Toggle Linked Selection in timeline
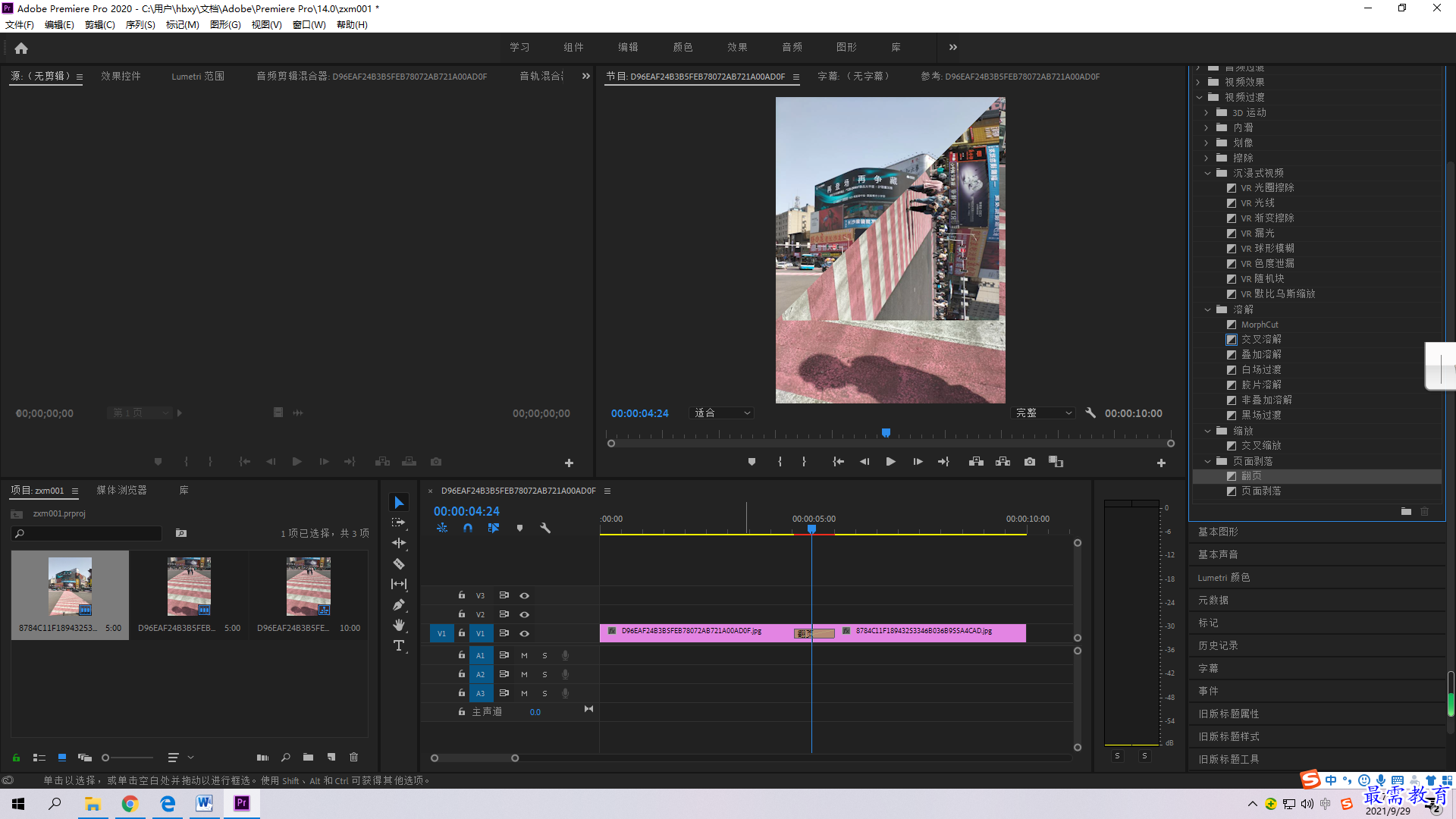Screen dimensions: 1456x819 [x=494, y=528]
